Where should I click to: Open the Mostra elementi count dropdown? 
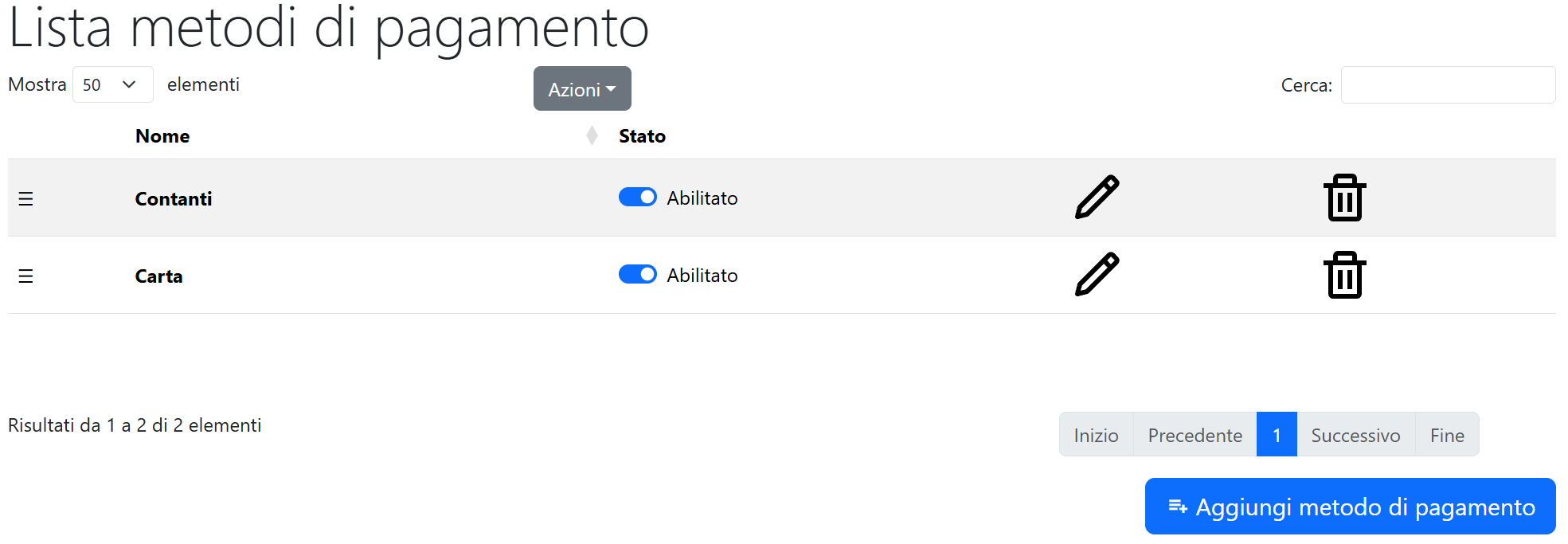pos(112,84)
